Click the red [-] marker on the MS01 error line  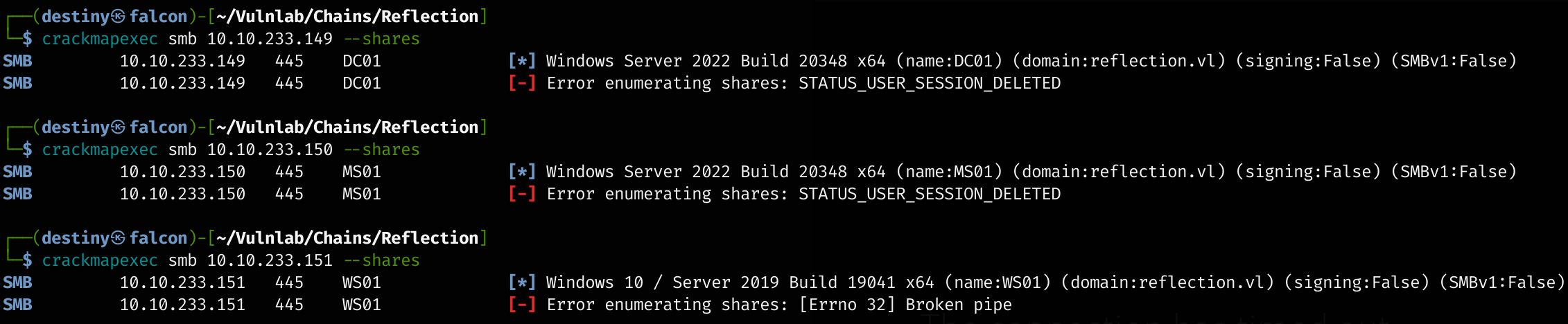[522, 194]
